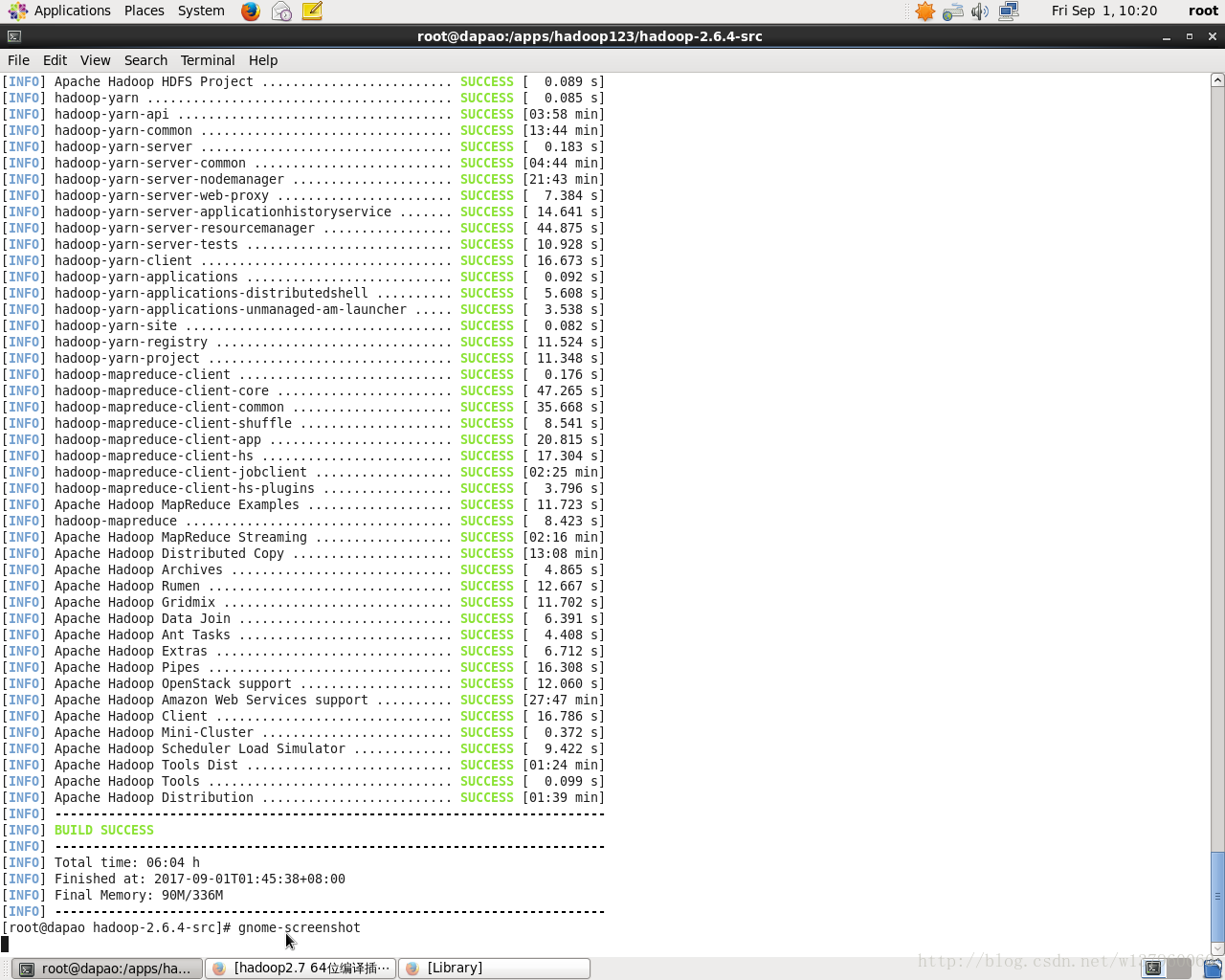Open the terminal window menu icon in title bar

tap(13, 36)
